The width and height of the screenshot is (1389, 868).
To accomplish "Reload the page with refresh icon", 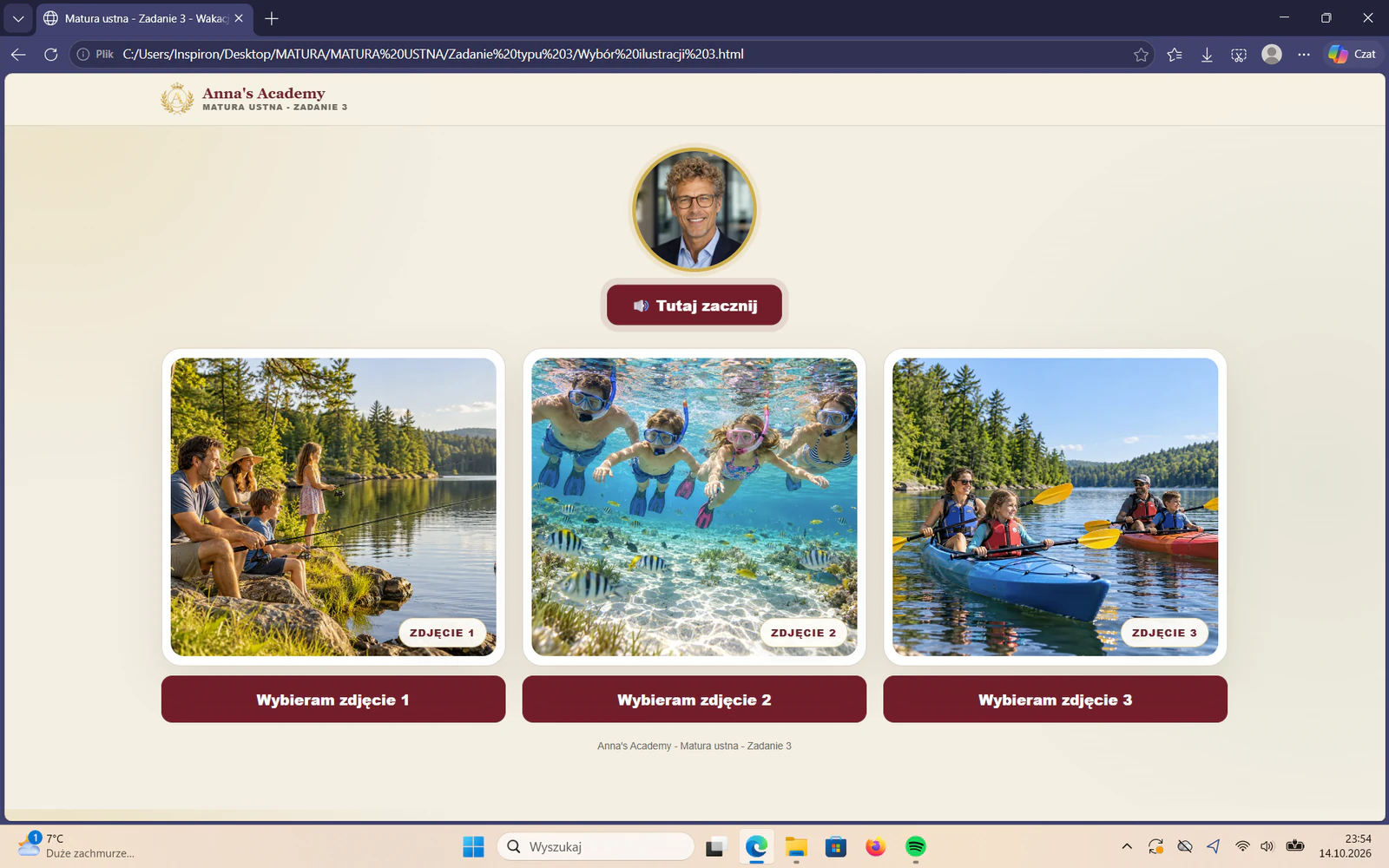I will [50, 54].
